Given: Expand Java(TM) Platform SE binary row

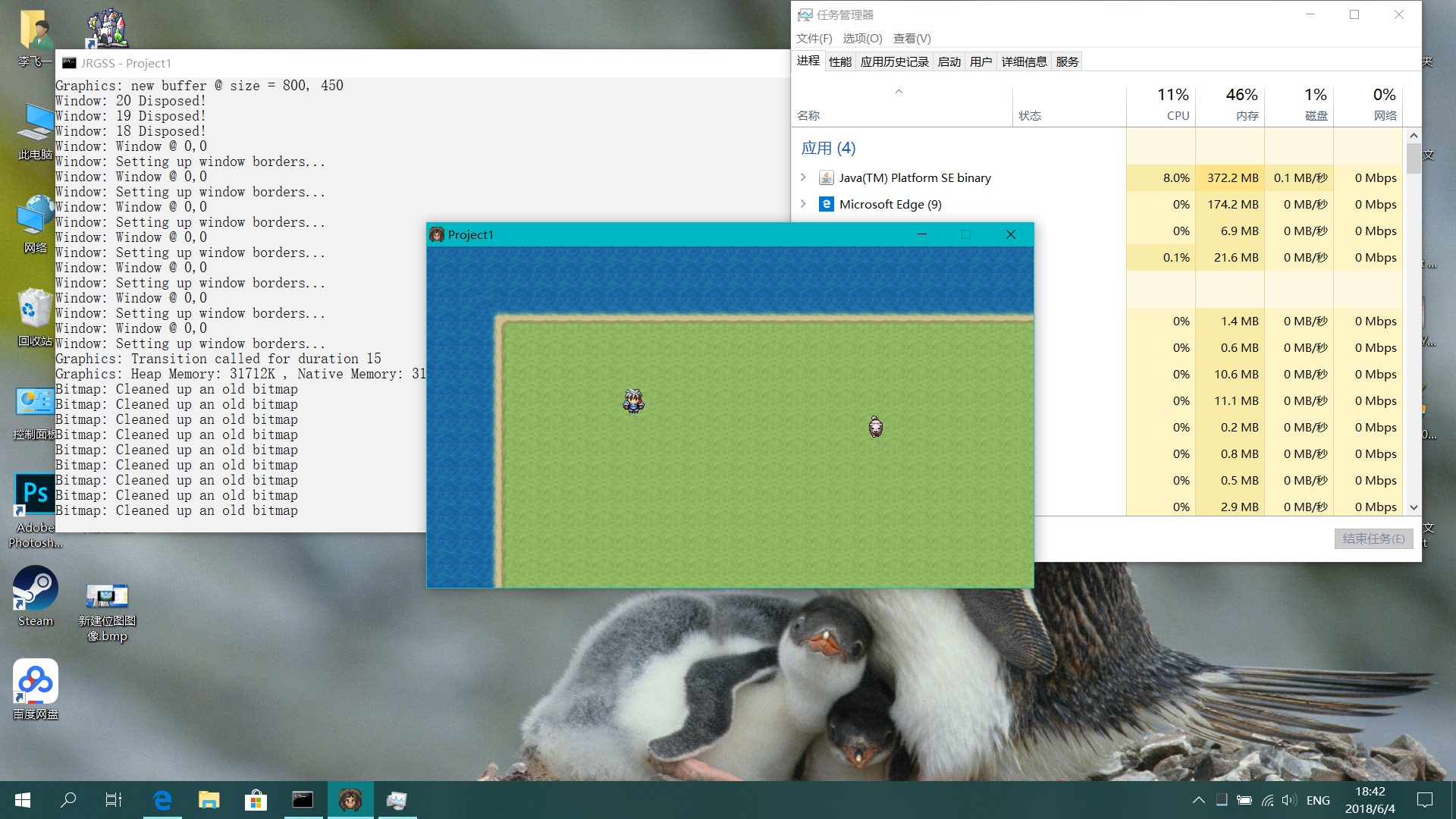Looking at the screenshot, I should tap(803, 177).
